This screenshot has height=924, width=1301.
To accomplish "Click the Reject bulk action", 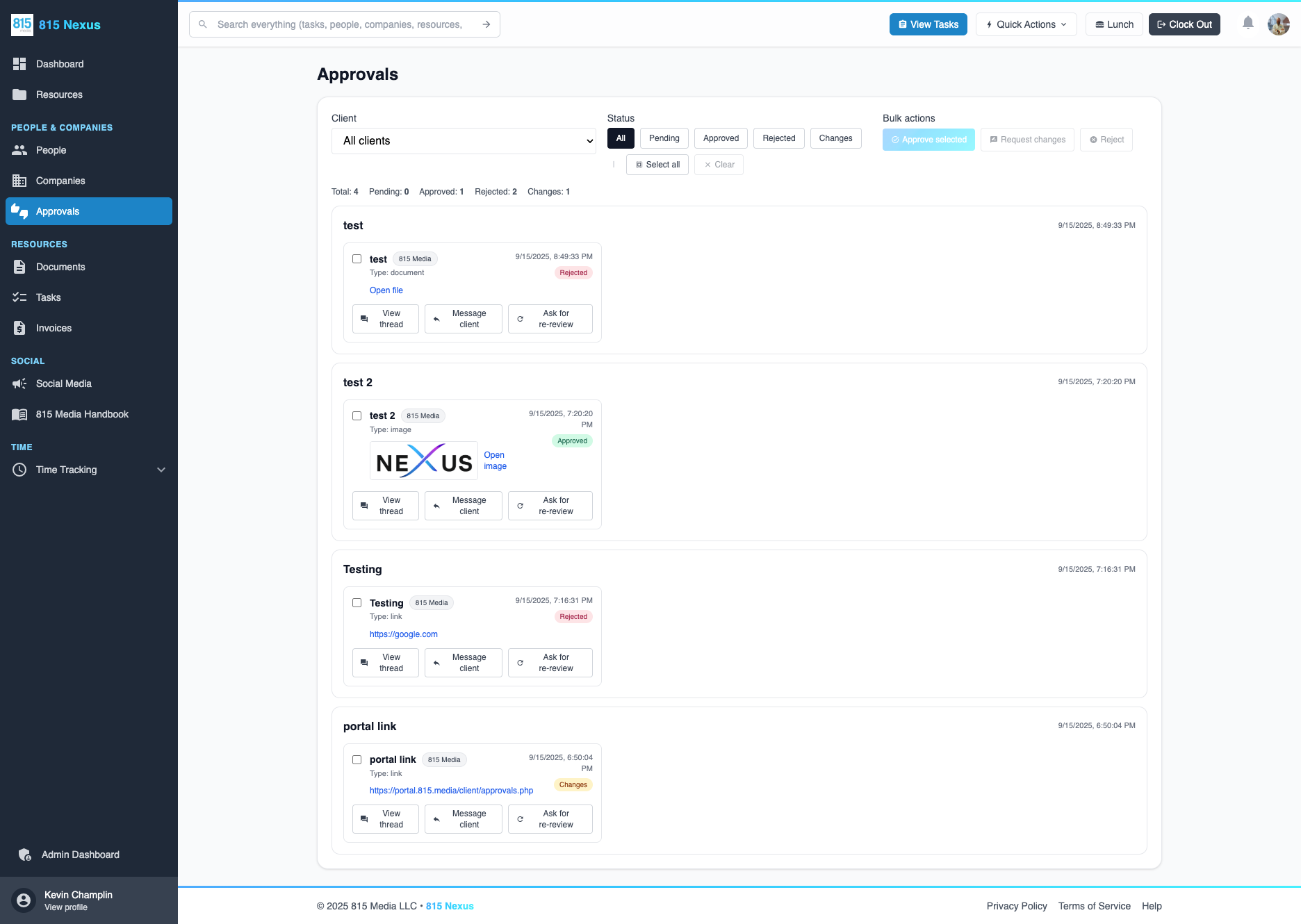I will coord(1106,140).
